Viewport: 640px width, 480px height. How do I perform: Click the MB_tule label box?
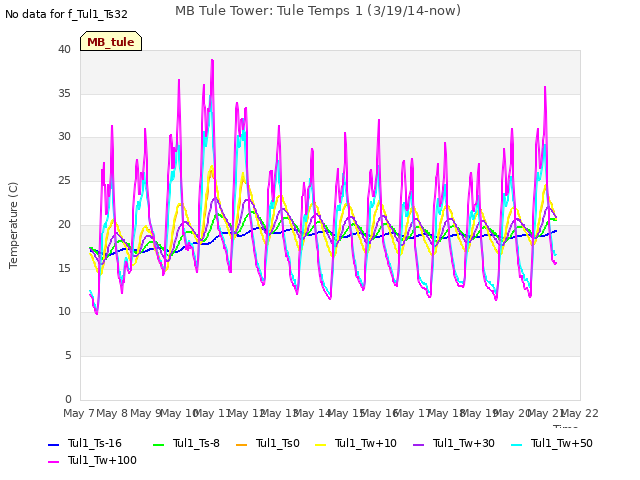[111, 41]
